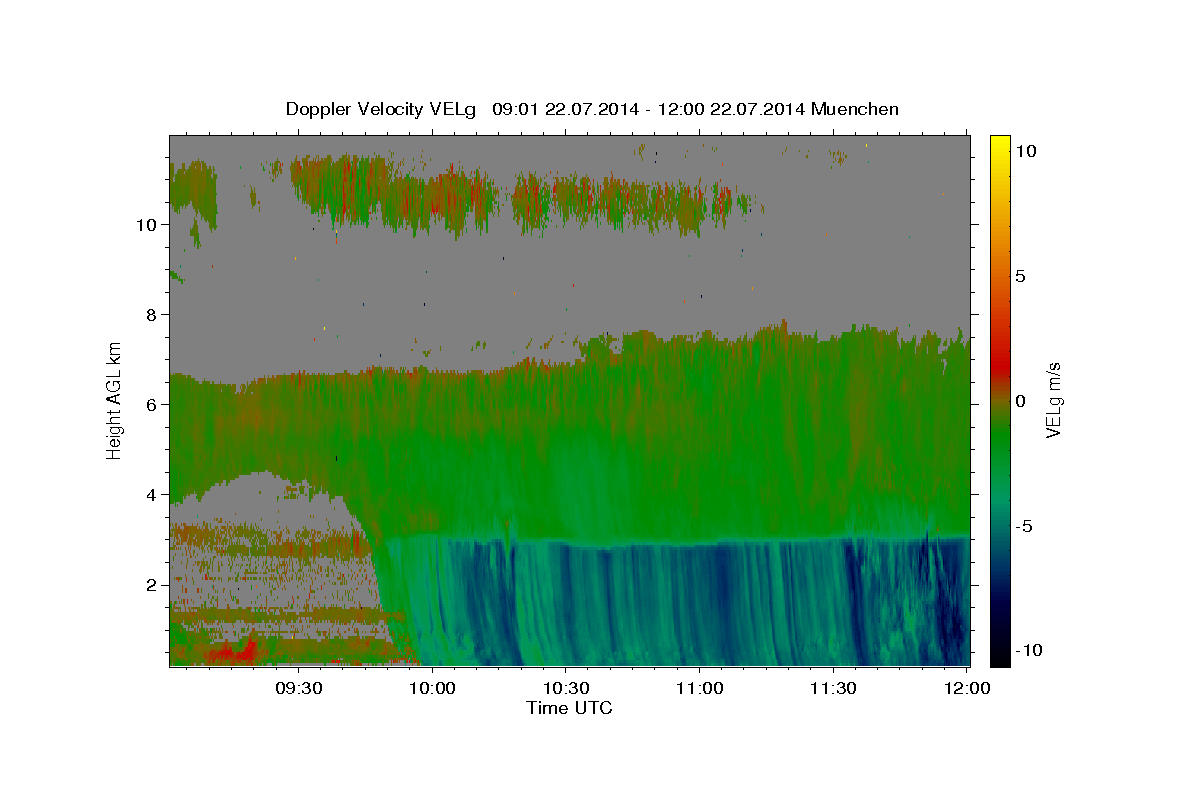Click the 'VELg m/s' colorbar title
Image resolution: width=1200 pixels, height=800 pixels.
click(1054, 400)
